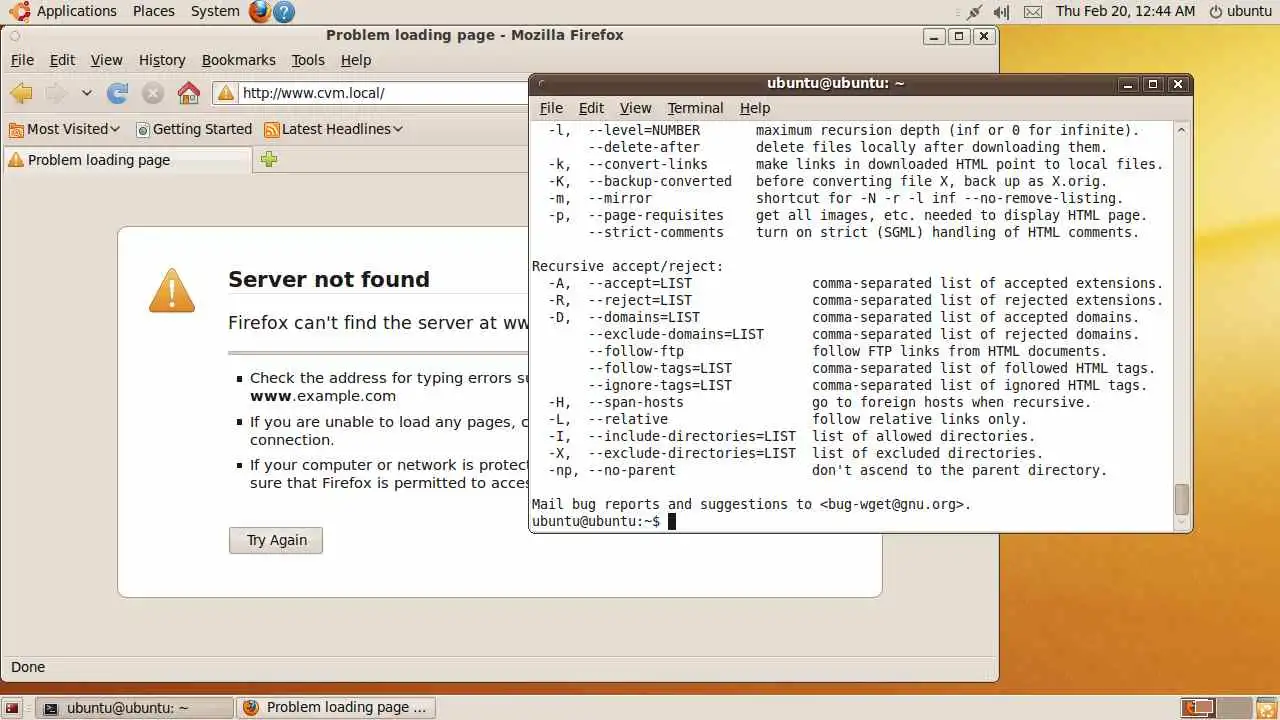Reload the page in Firefox
This screenshot has width=1280, height=720.
tap(118, 93)
